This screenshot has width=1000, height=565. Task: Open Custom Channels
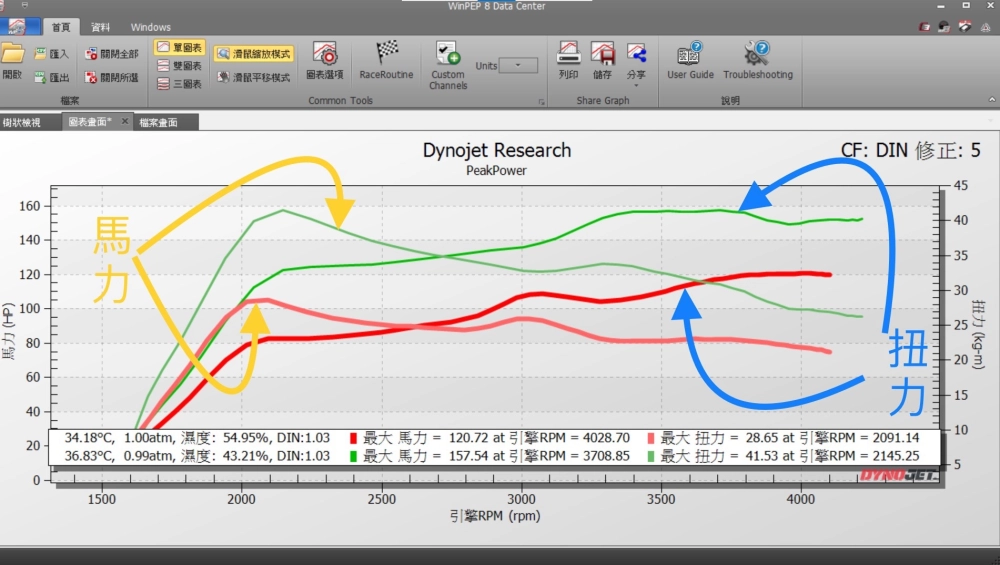447,63
